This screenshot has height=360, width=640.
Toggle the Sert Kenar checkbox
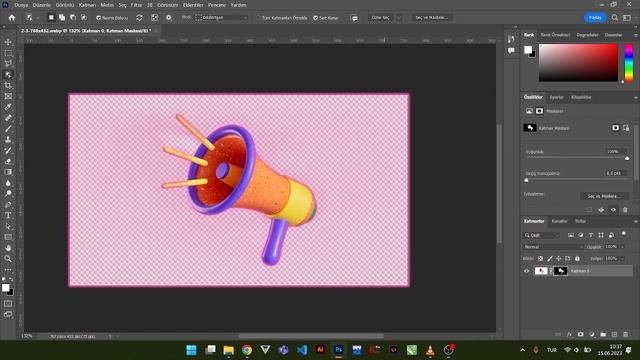(x=316, y=18)
